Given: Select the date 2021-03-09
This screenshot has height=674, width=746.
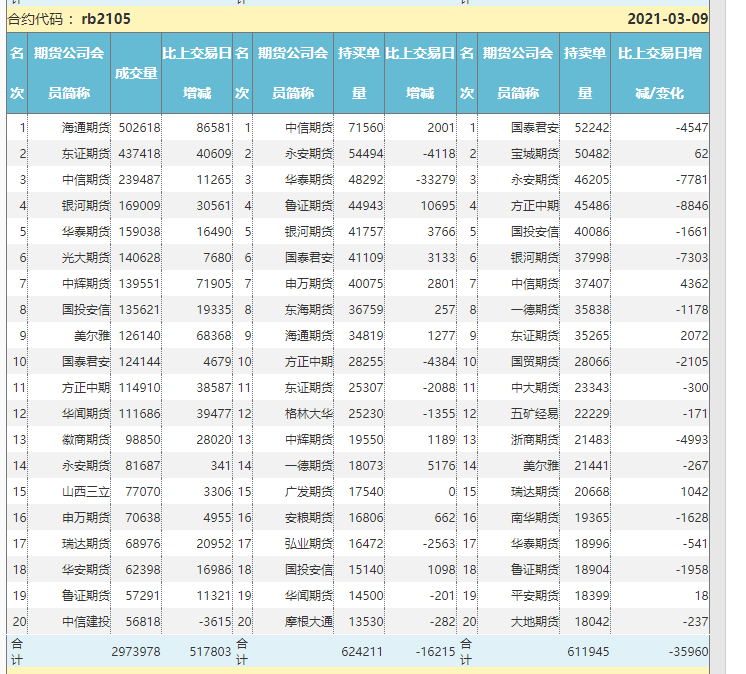Looking at the screenshot, I should [667, 19].
